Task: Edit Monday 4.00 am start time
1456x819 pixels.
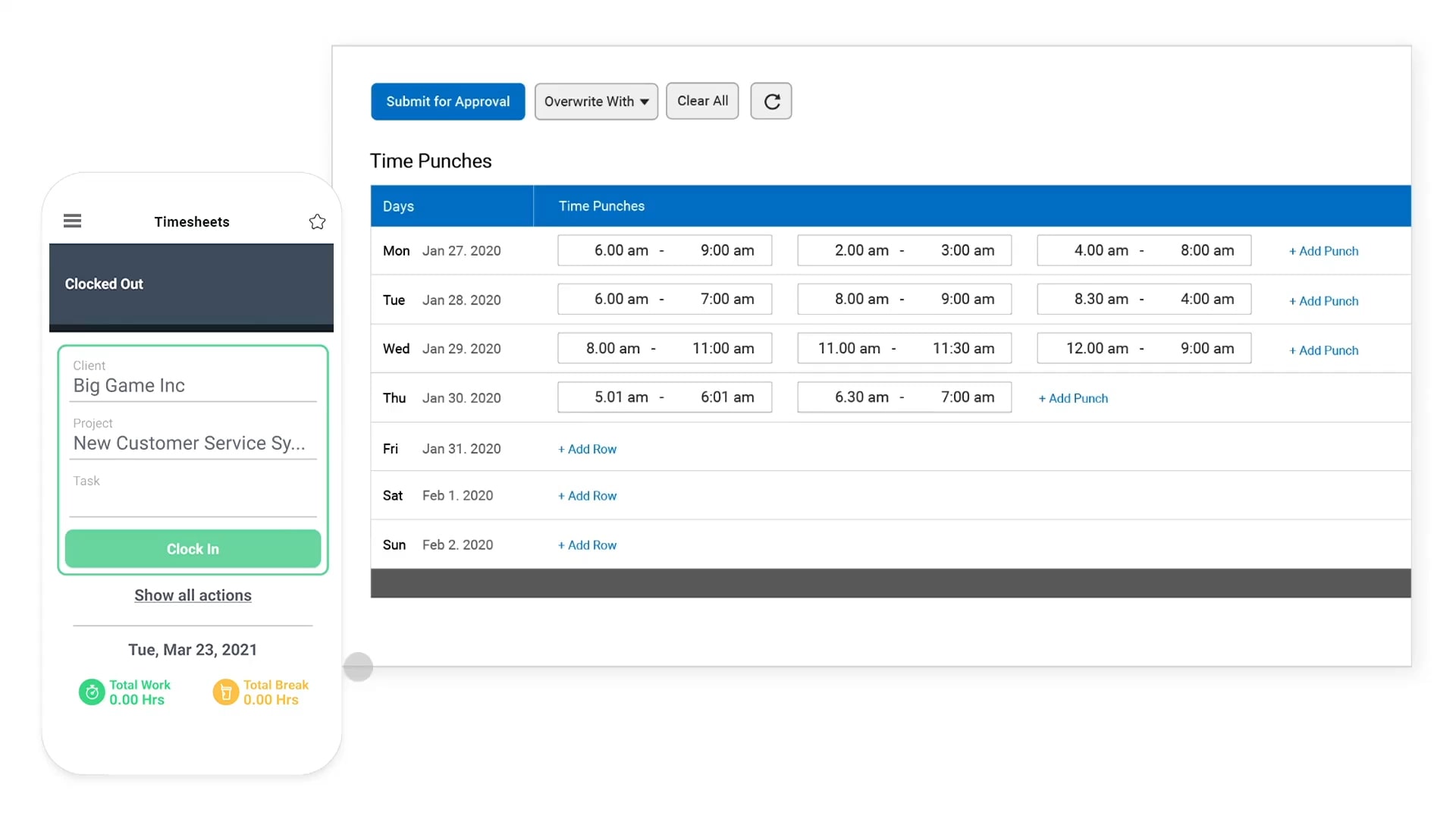Action: coord(1101,250)
